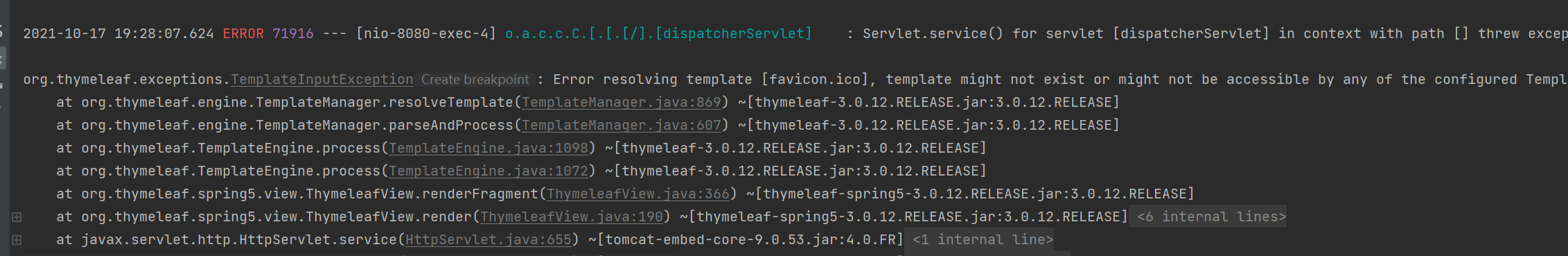Open ThymeleafView.java:366 source link
This screenshot has width=1568, height=256.
pyautogui.click(x=638, y=194)
